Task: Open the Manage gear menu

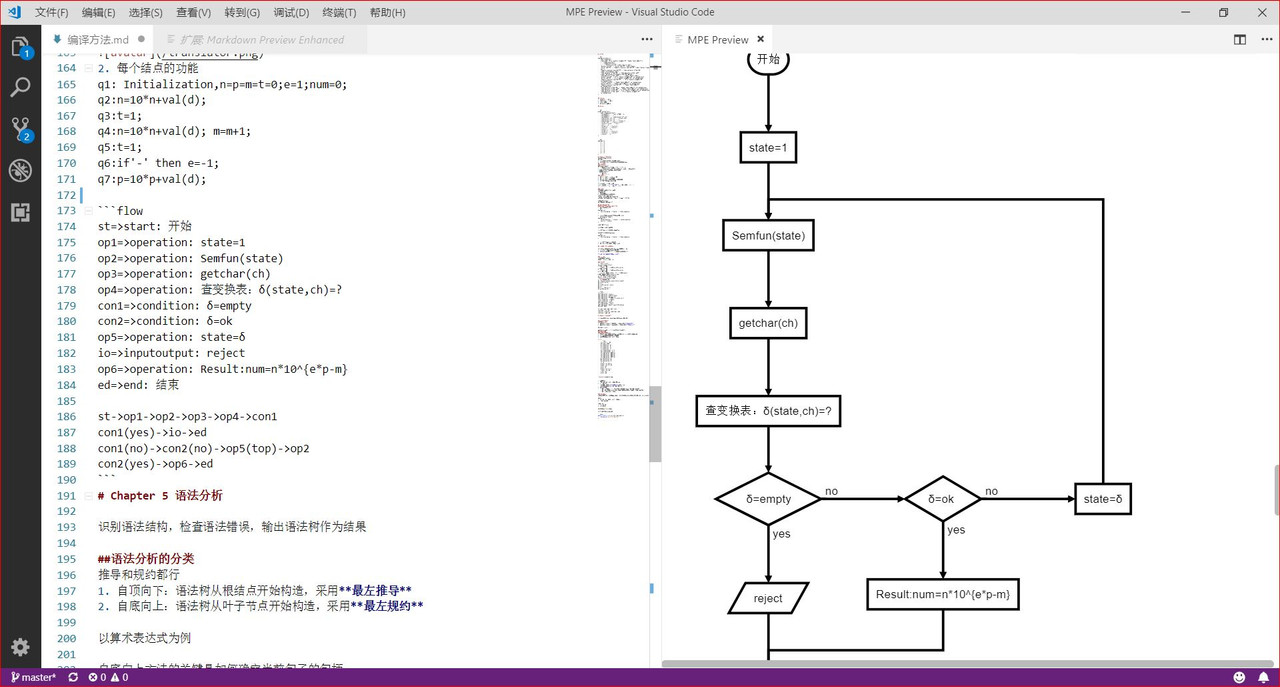Action: (20, 646)
